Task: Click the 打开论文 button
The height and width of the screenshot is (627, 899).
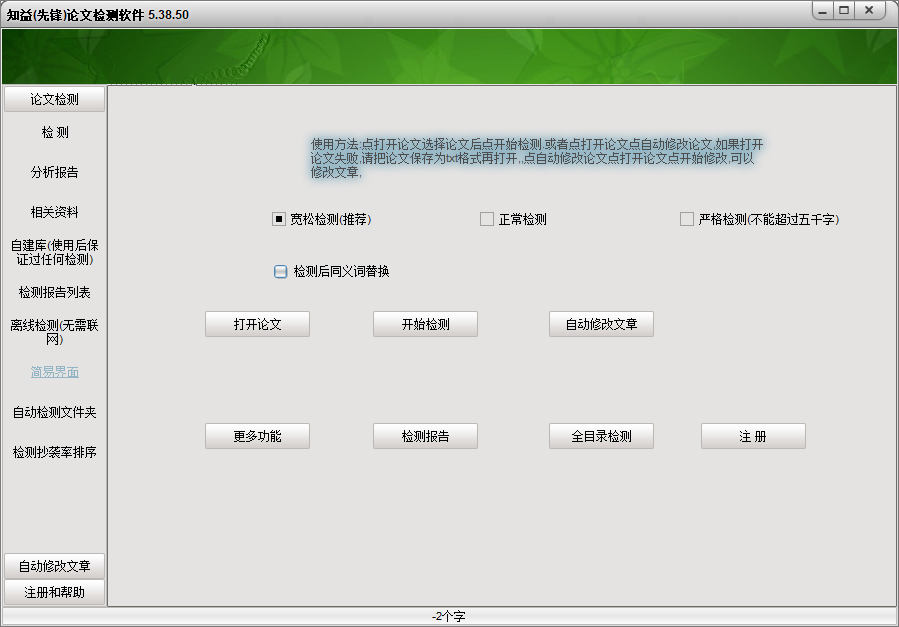Action: (257, 324)
